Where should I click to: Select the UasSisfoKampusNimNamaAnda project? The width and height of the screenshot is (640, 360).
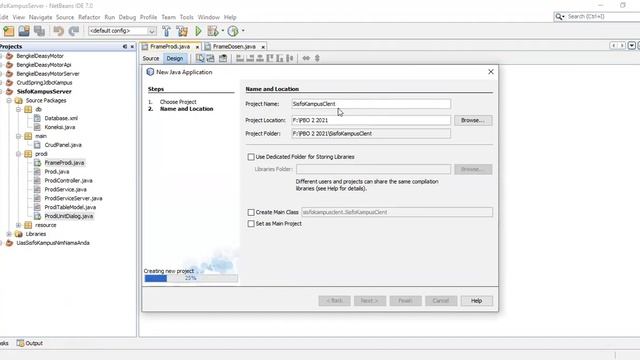click(53, 243)
